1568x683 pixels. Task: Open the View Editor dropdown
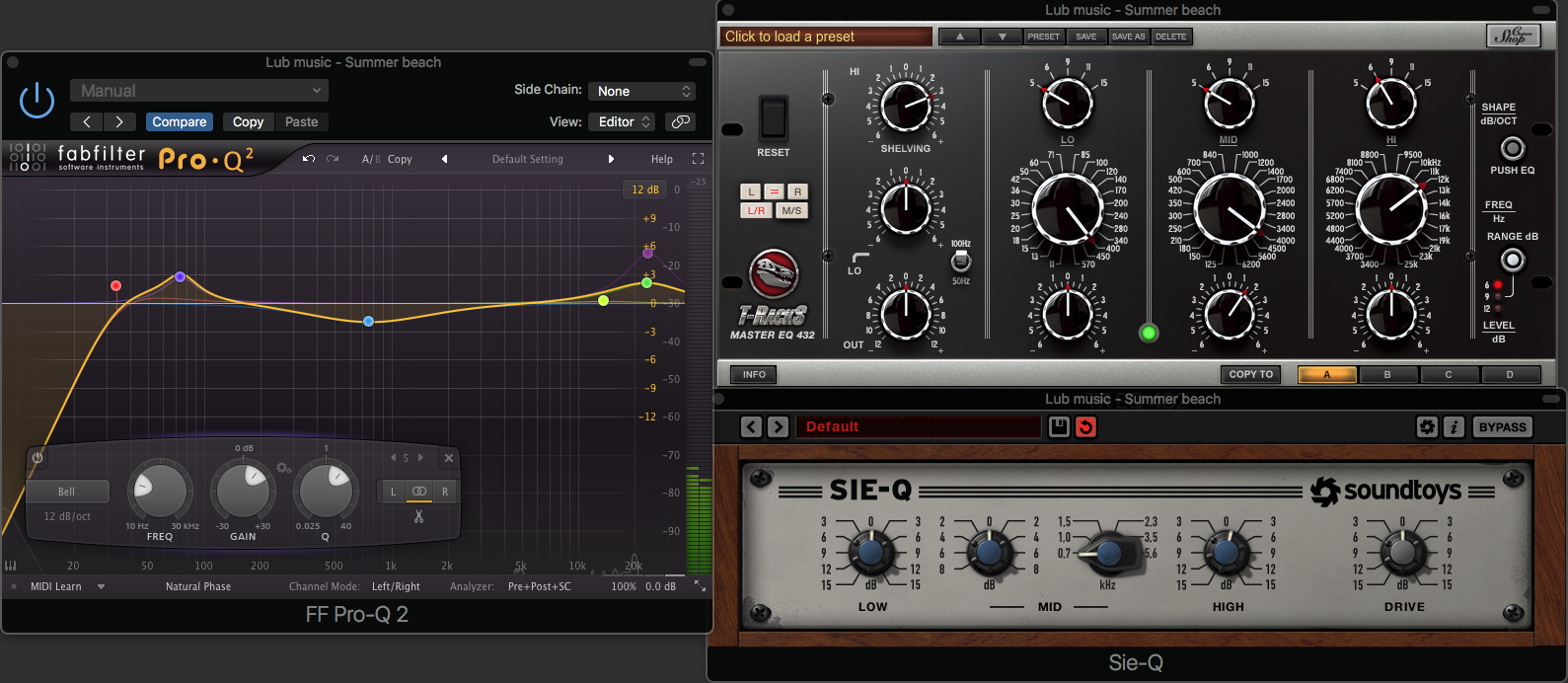pyautogui.click(x=623, y=121)
